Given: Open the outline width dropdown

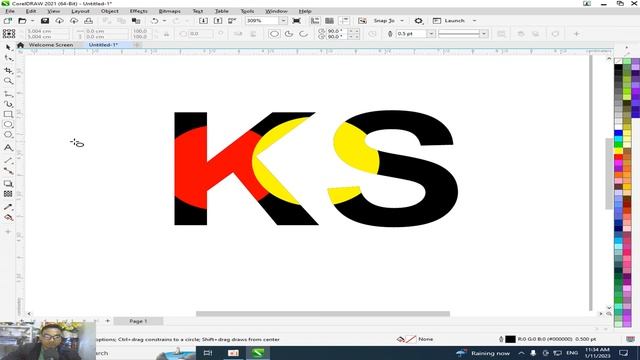Looking at the screenshot, I should (x=431, y=34).
